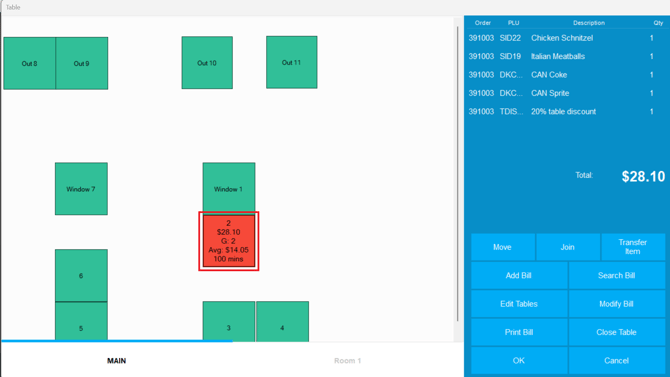The height and width of the screenshot is (377, 670).
Task: Click the SID22 PLU cell
Action: point(510,38)
